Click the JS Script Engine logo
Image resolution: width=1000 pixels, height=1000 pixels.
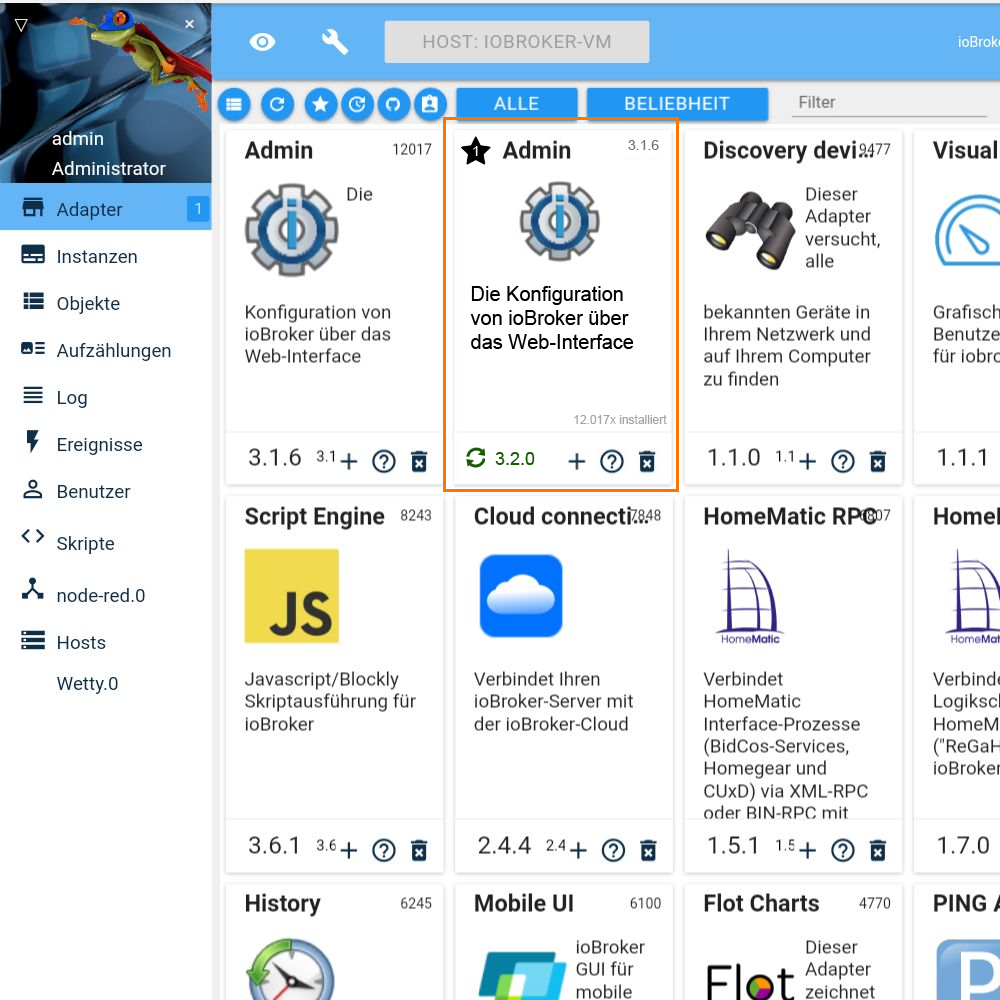(291, 596)
